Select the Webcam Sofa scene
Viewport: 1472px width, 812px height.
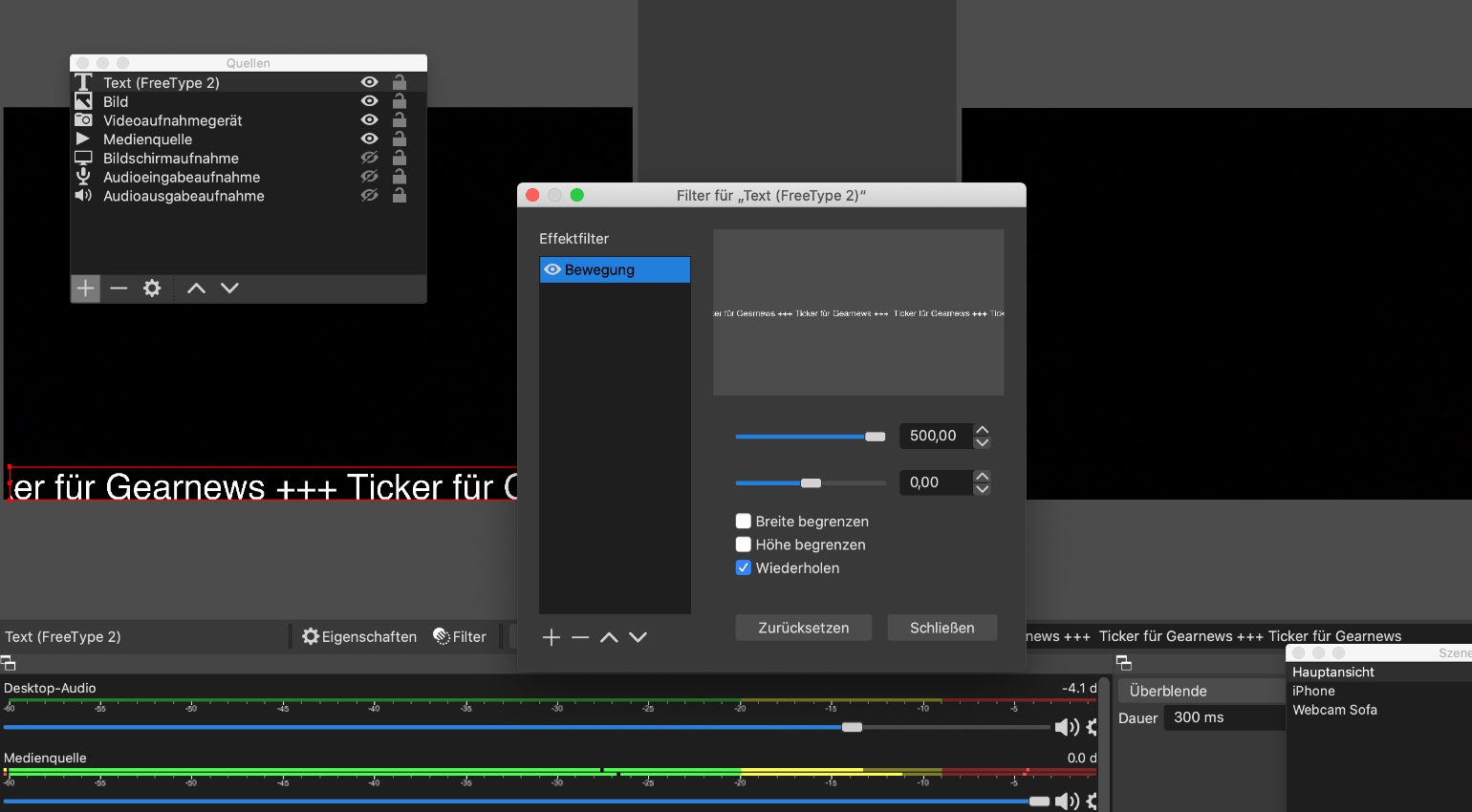[1378, 710]
